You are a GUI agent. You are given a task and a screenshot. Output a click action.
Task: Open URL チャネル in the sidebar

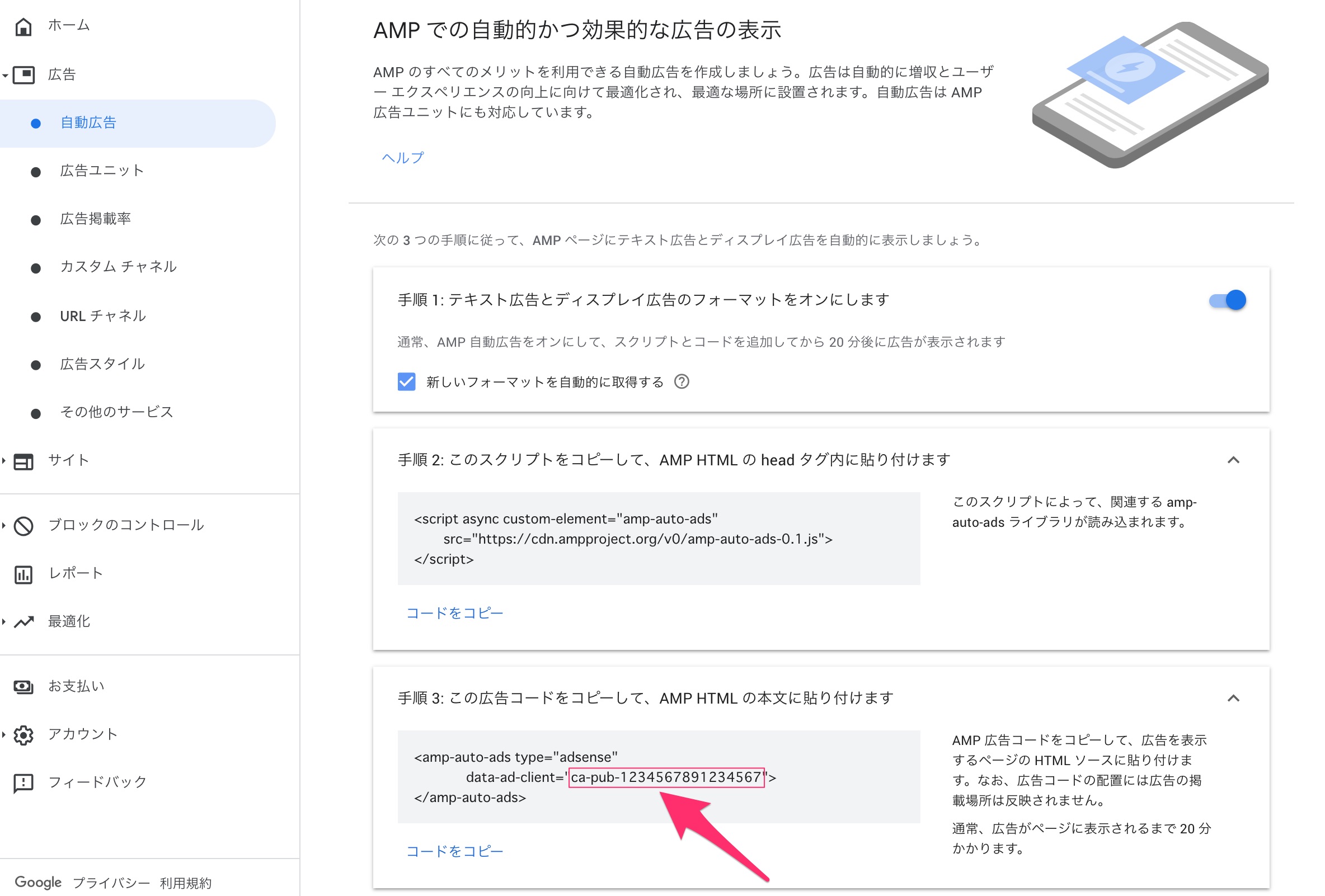pos(103,316)
